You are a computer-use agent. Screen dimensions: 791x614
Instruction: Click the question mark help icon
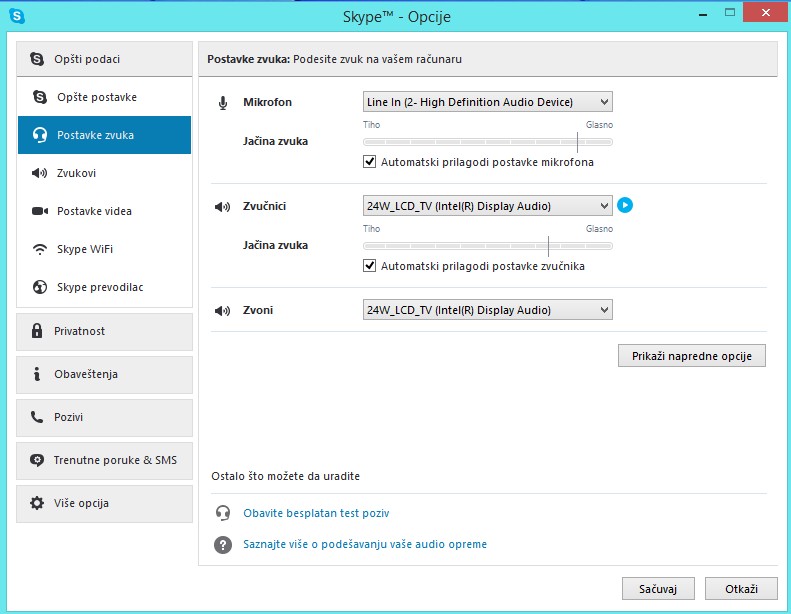coord(223,545)
